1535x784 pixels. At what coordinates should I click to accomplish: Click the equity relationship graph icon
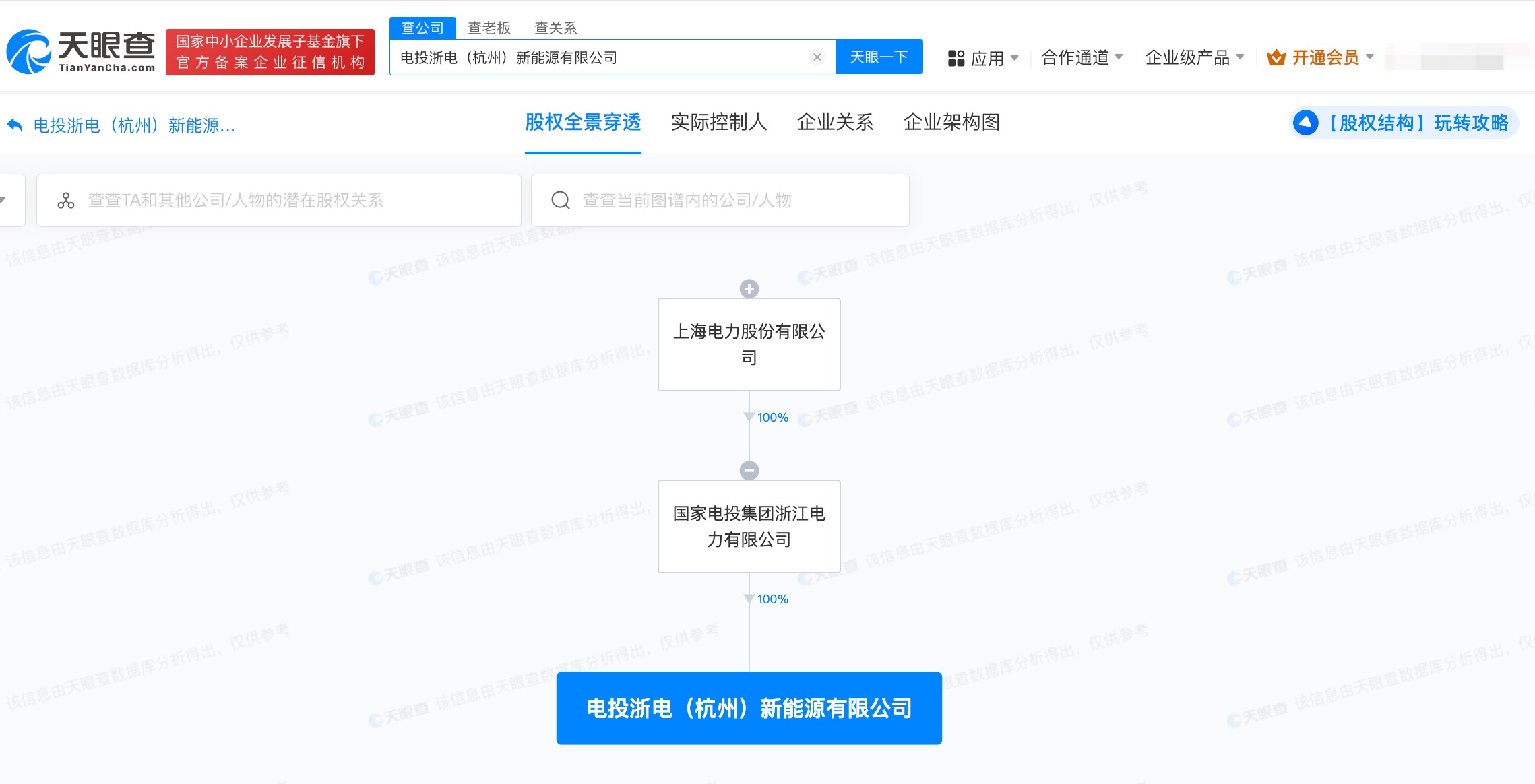(x=66, y=201)
